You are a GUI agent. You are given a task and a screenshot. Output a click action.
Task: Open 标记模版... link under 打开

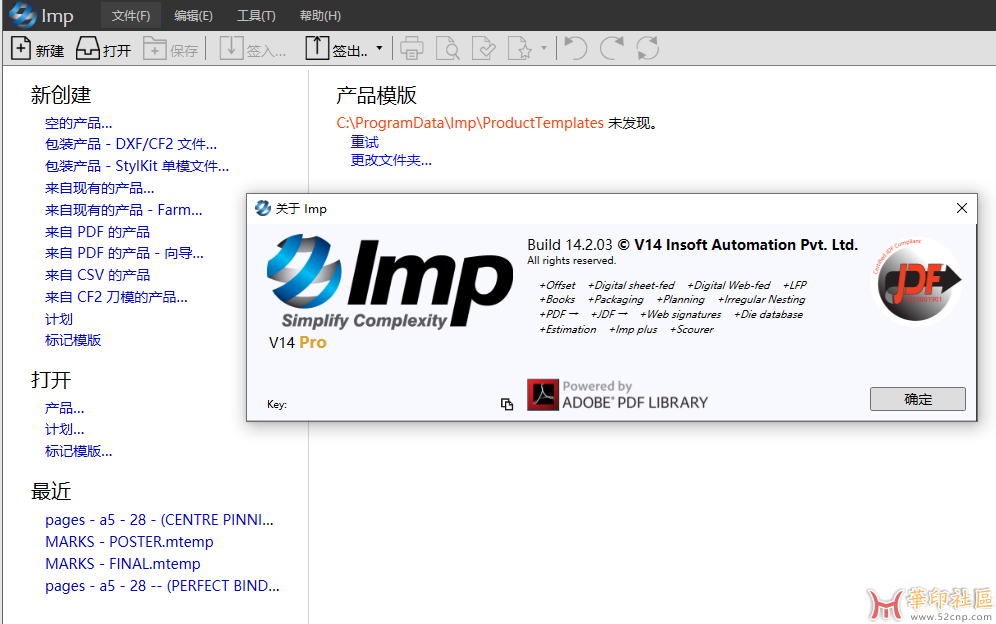(78, 451)
